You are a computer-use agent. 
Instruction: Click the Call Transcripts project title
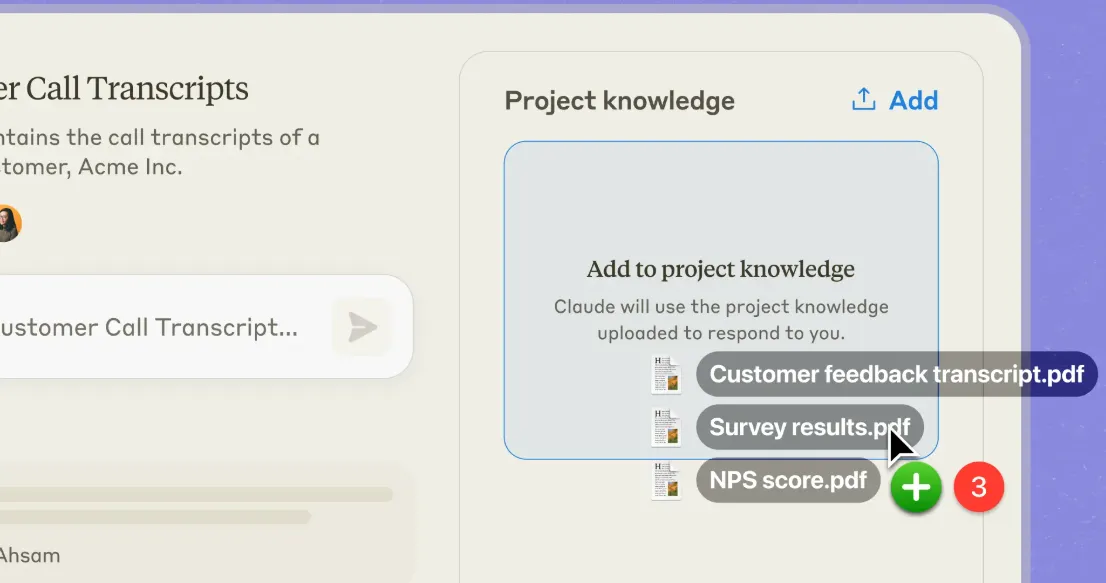[124, 89]
